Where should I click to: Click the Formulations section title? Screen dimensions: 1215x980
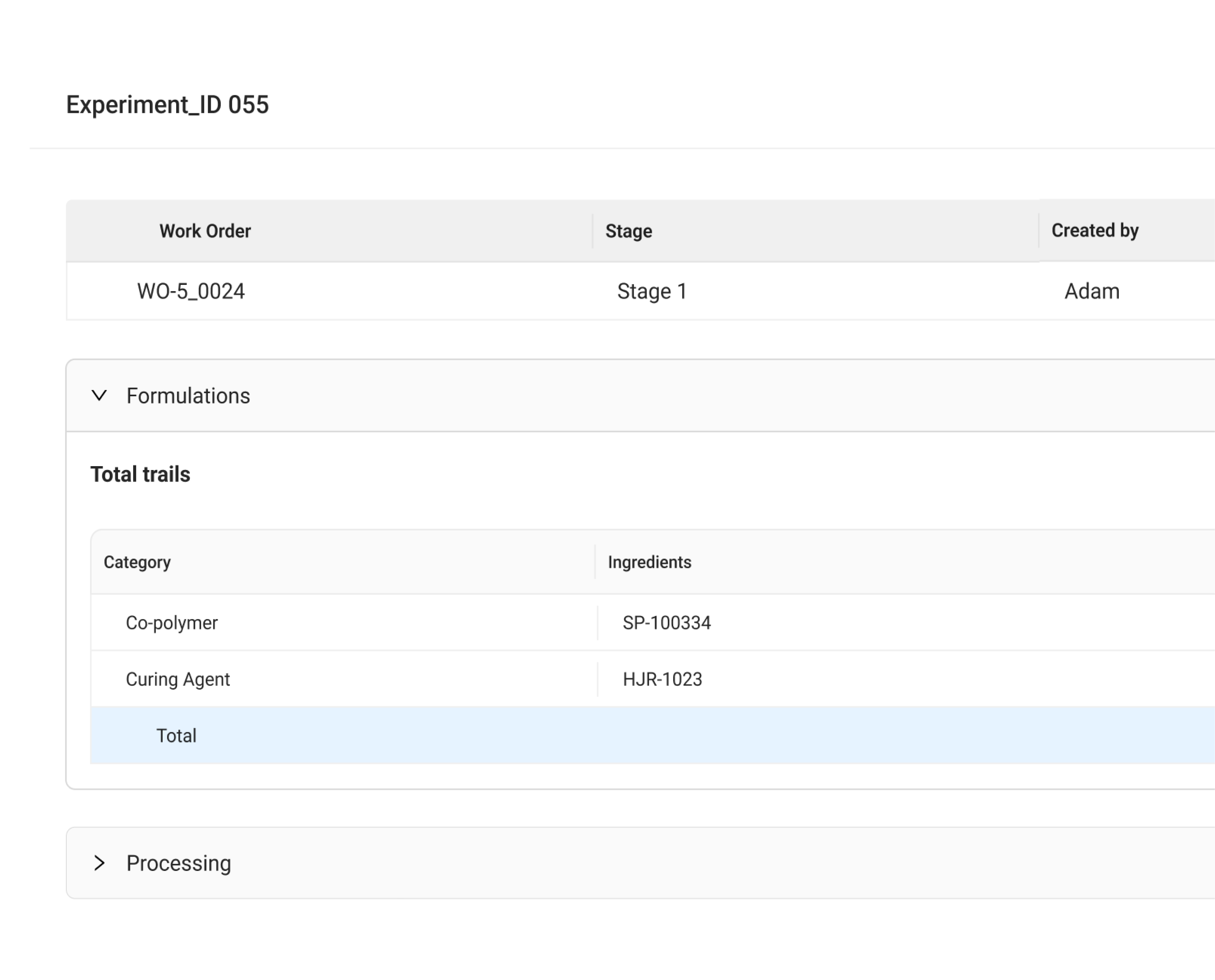point(188,396)
